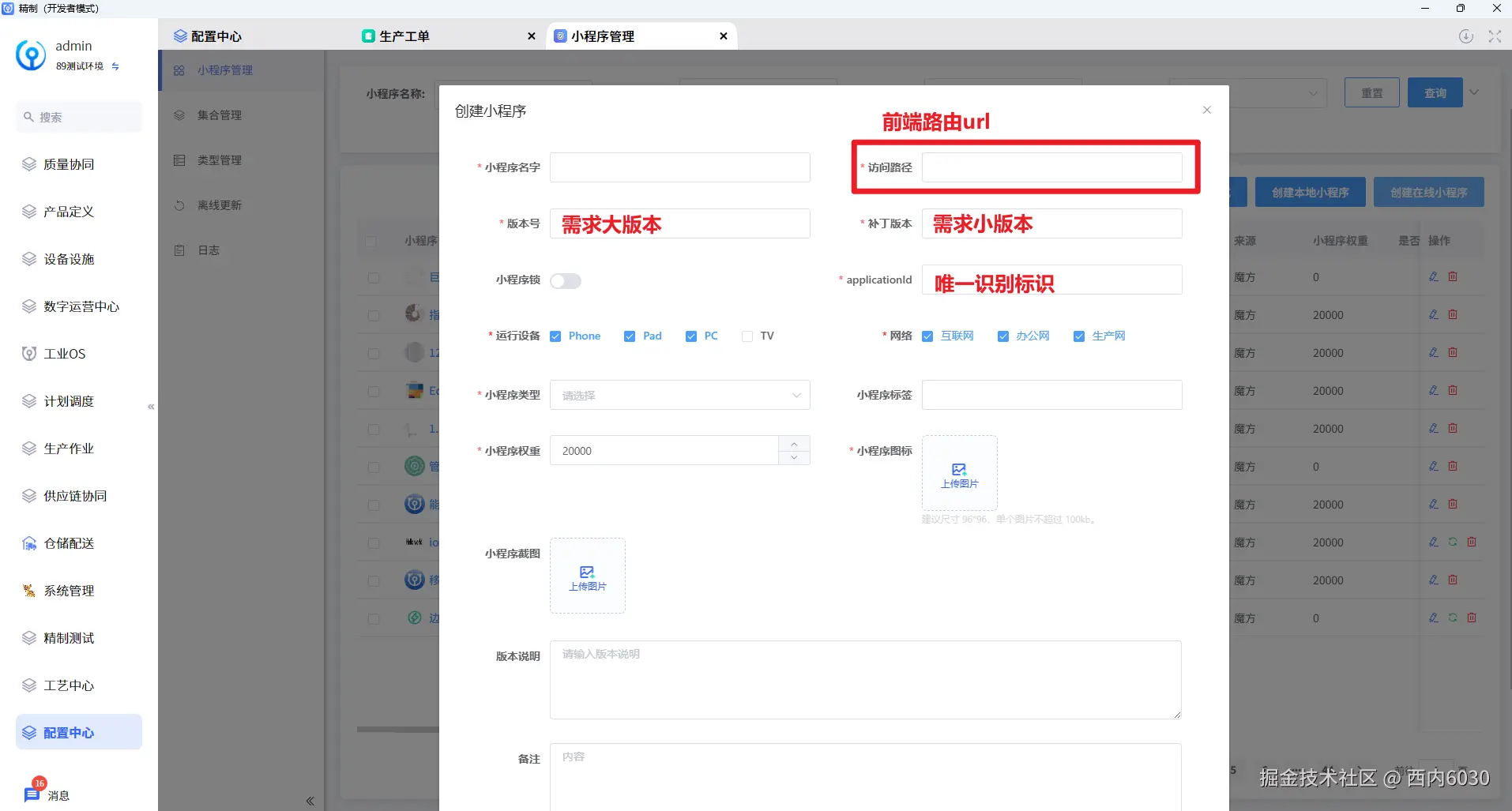Toggle the 小程序锁 switch
This screenshot has width=1512, height=811.
(566, 280)
